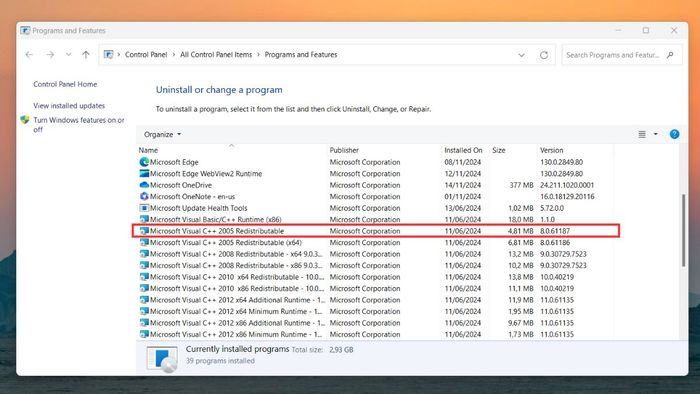Select Microsoft Visual C++ 2005 Redistributable name
The image size is (700, 394).
point(217,231)
